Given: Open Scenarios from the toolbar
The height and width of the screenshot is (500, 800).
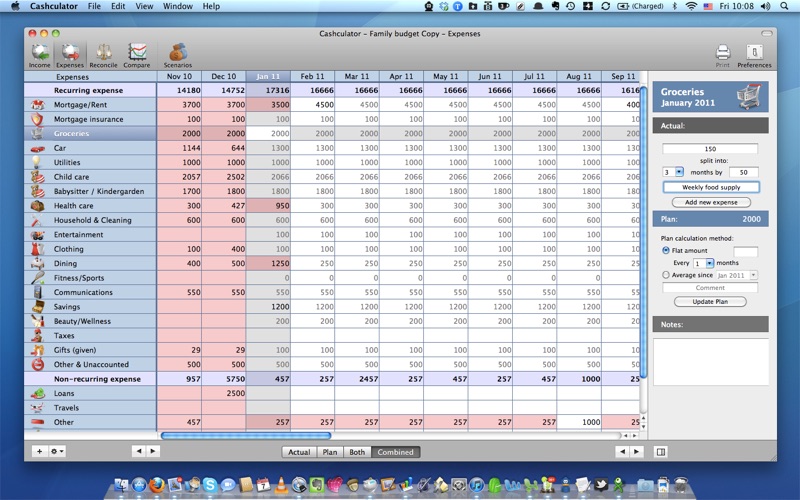Looking at the screenshot, I should [x=177, y=54].
